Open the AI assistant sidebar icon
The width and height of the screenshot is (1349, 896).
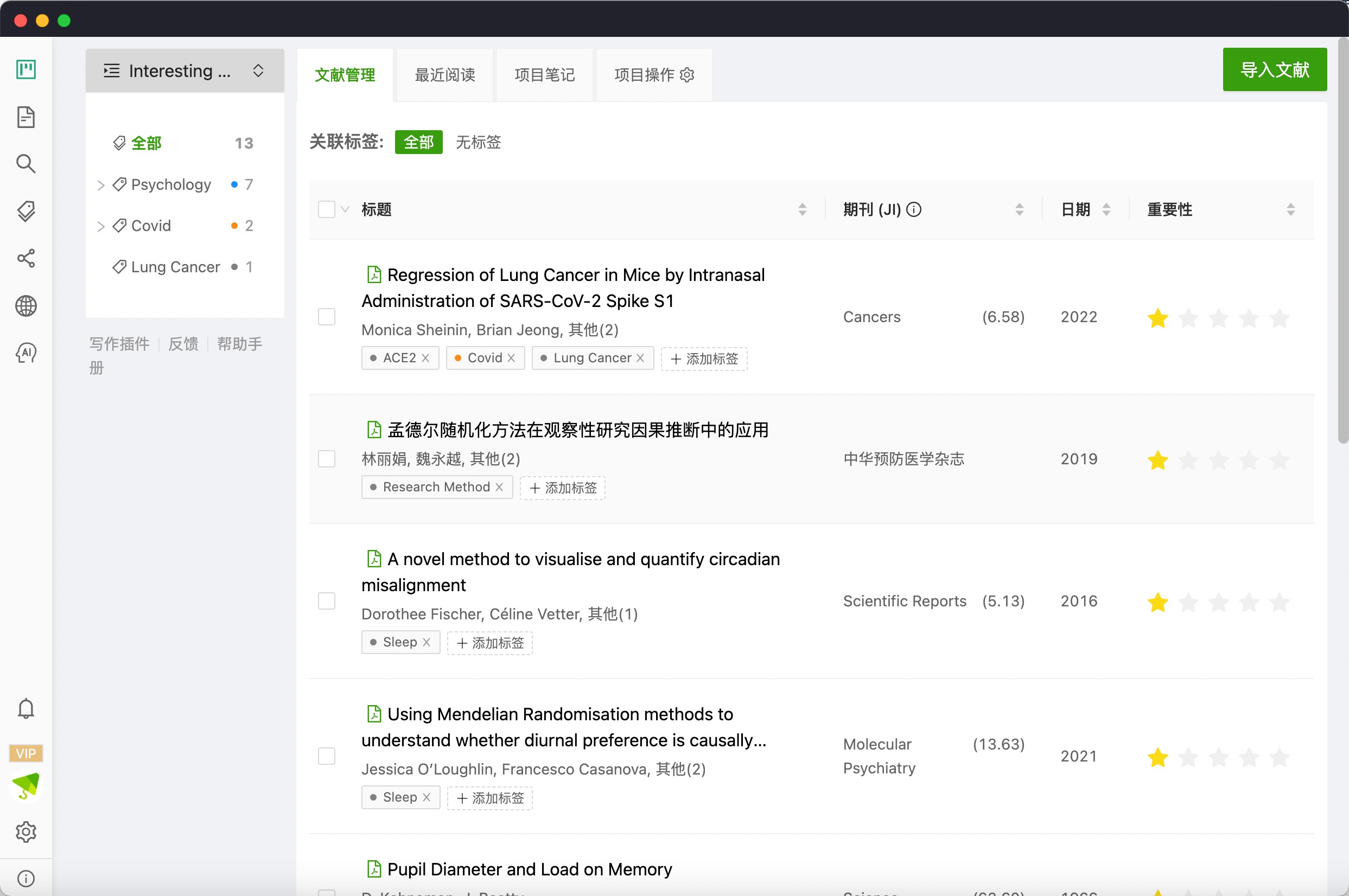coord(26,353)
